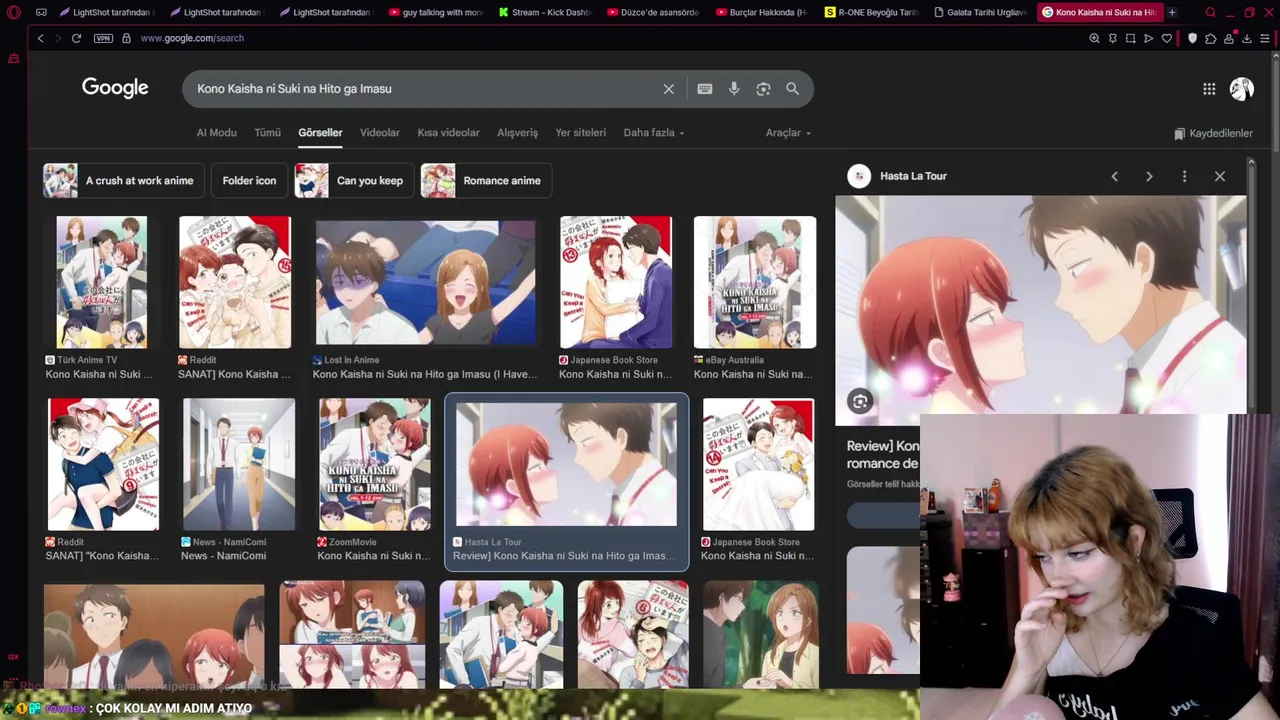Submit search with the magnifier icon
Viewport: 1280px width, 720px height.
[x=792, y=89]
